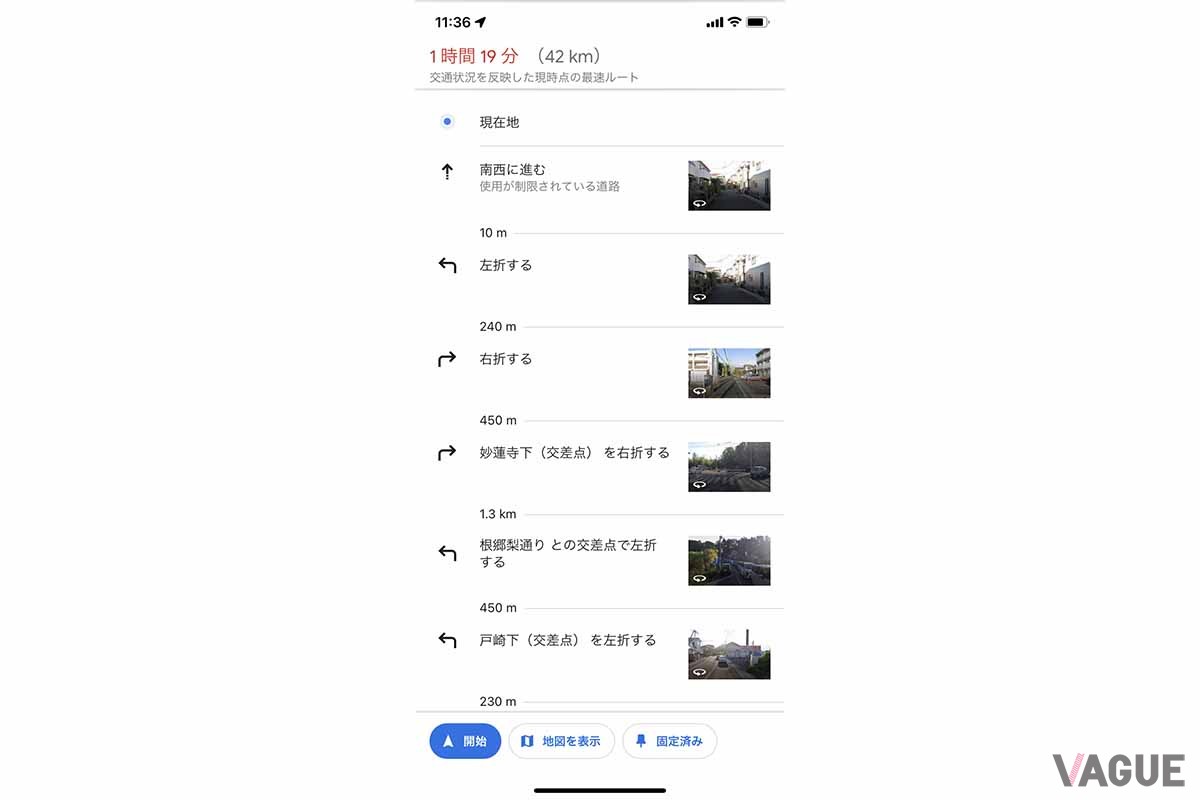Toggle the panorama icon on the 左折する thumbnail

pyautogui.click(x=698, y=297)
